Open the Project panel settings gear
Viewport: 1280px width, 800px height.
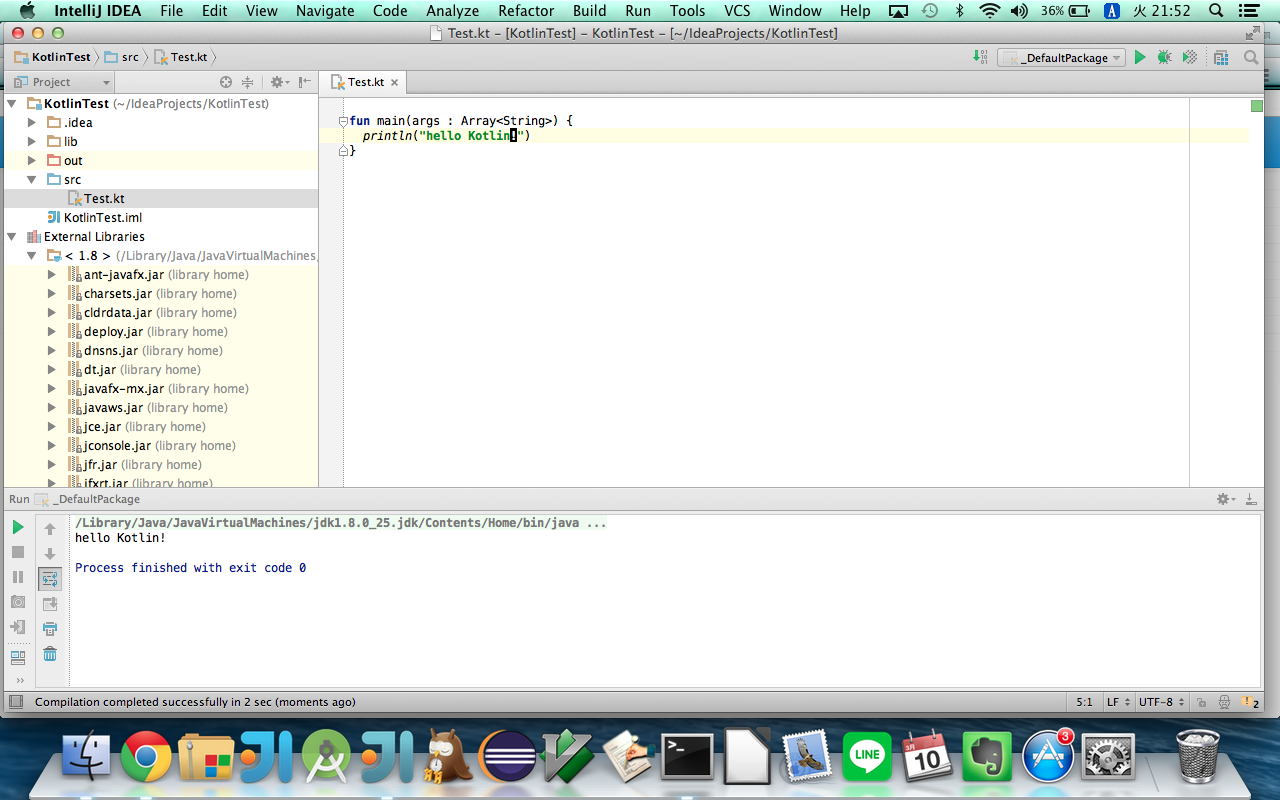point(279,82)
